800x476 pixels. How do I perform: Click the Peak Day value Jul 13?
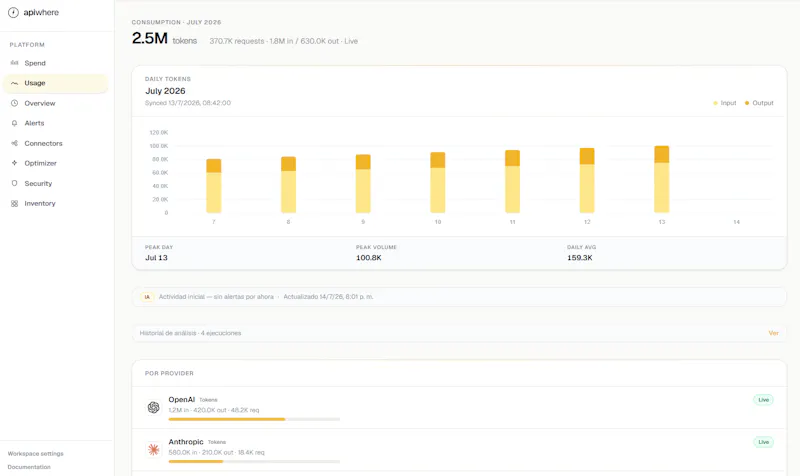pos(156,258)
